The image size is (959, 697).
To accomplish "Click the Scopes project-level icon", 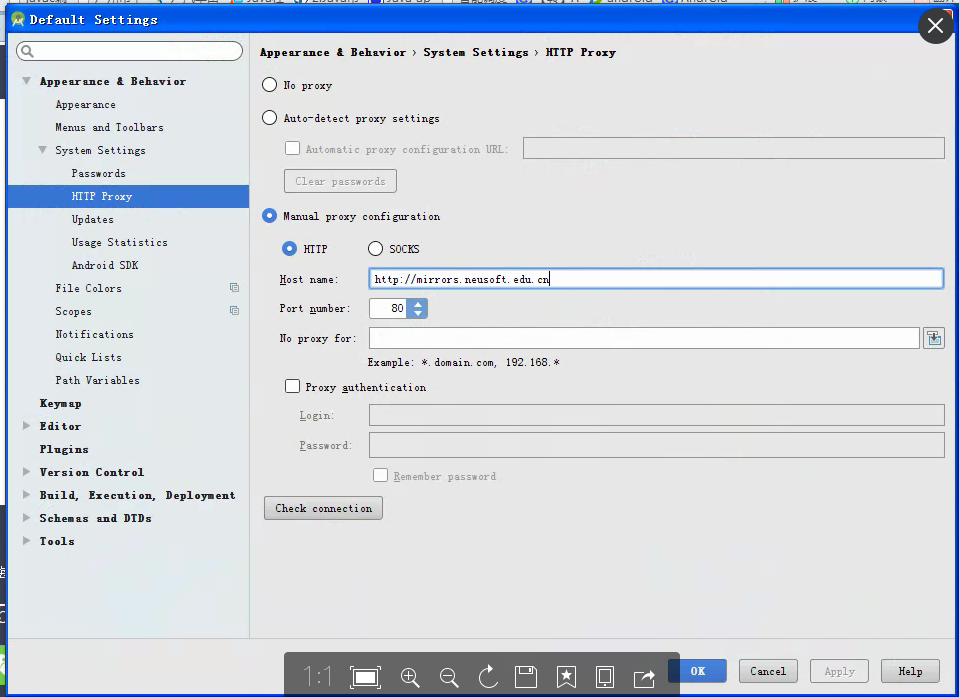I will (234, 311).
